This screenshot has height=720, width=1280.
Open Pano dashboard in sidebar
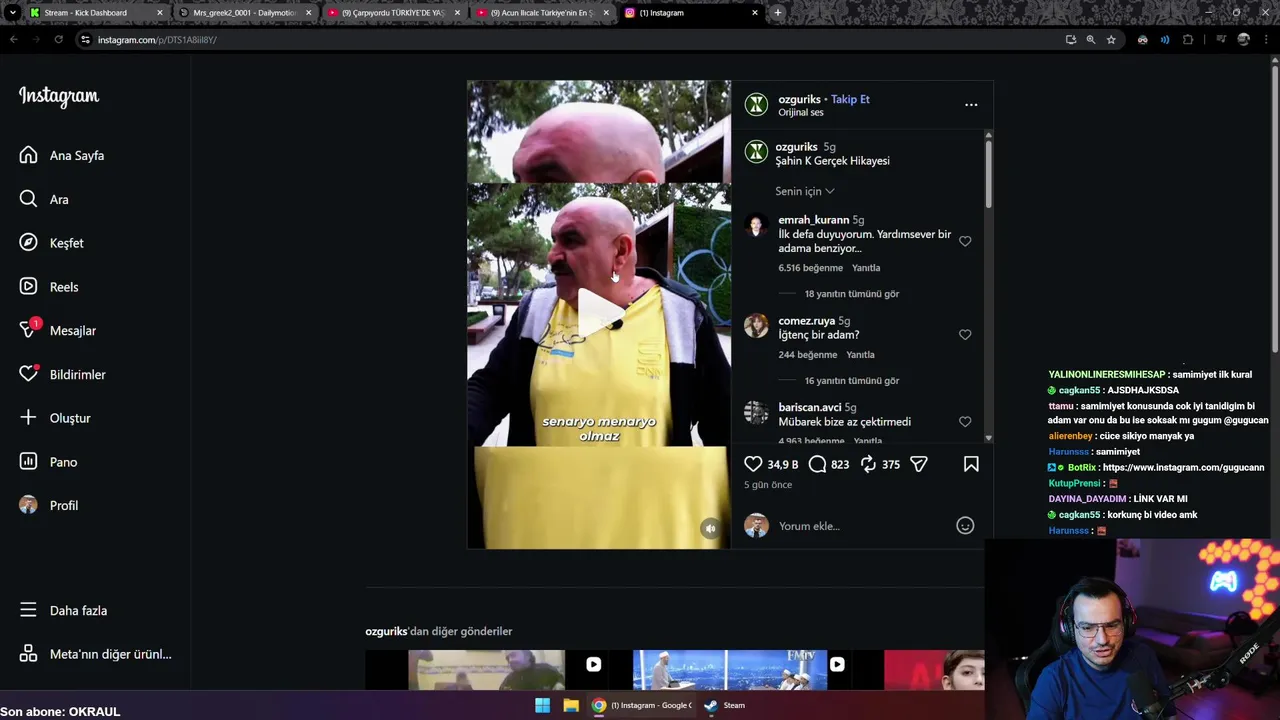[49, 462]
